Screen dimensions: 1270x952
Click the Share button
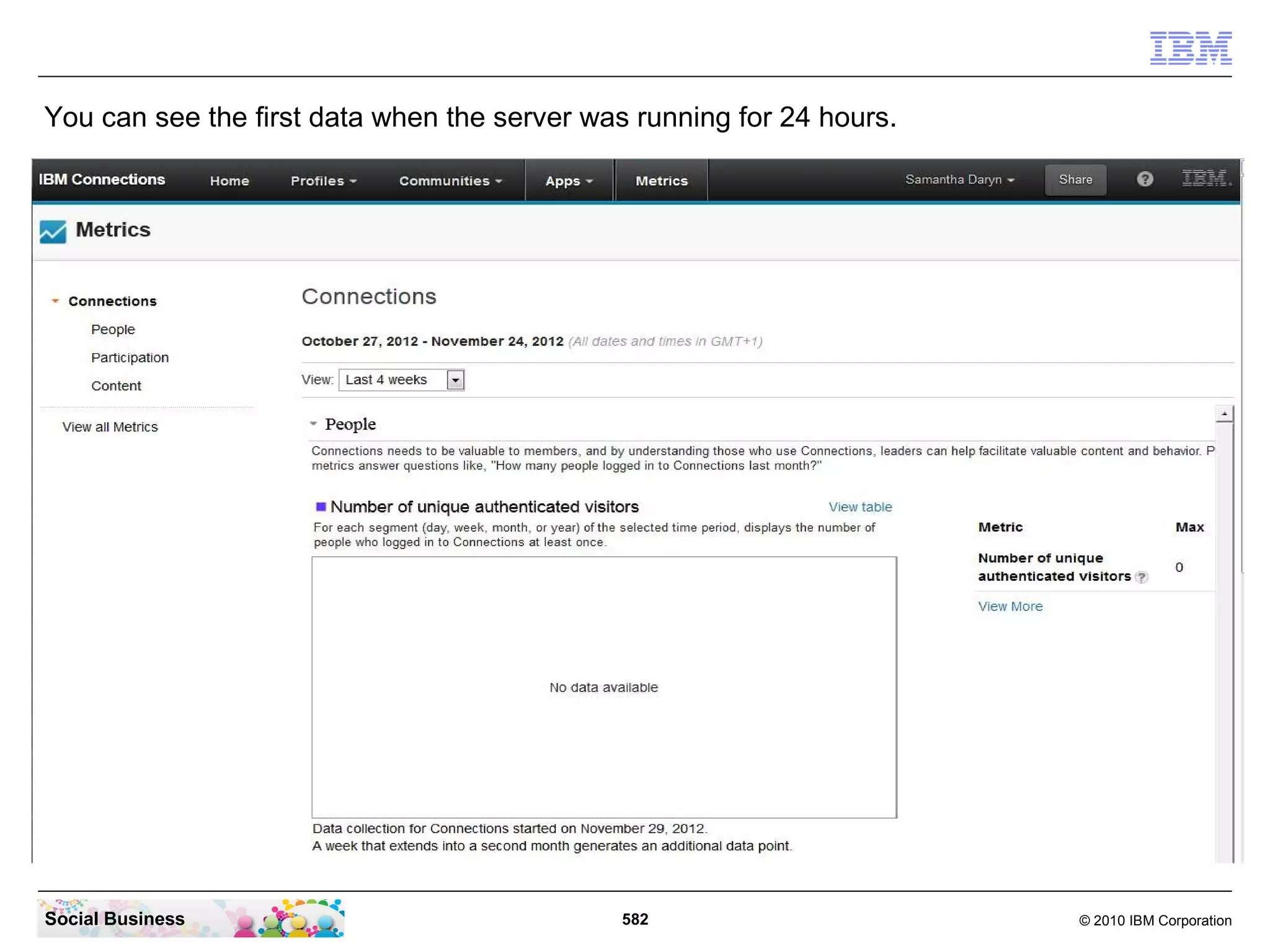(x=1075, y=180)
